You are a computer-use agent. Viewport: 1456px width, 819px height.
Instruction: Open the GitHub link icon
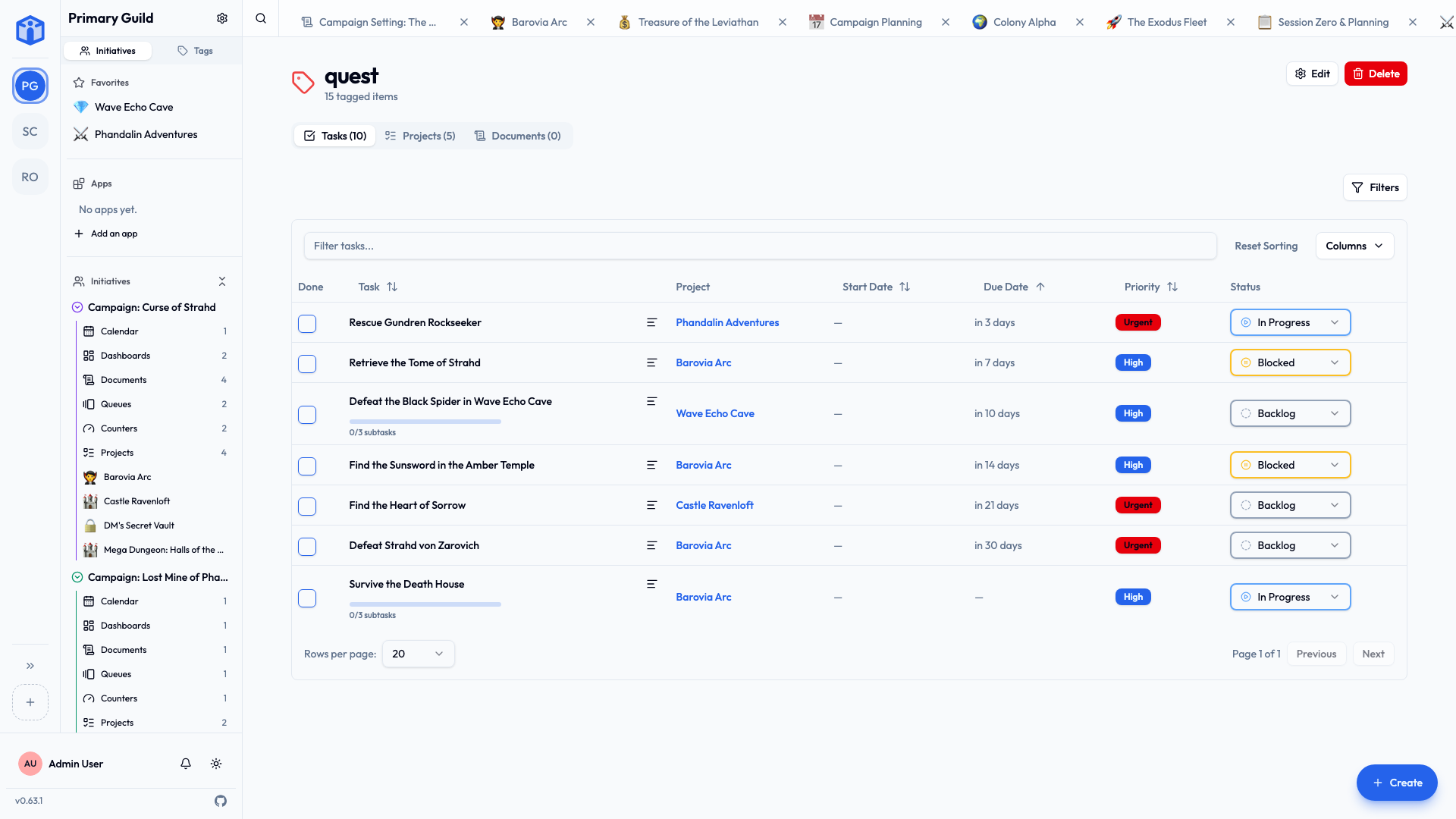(221, 801)
